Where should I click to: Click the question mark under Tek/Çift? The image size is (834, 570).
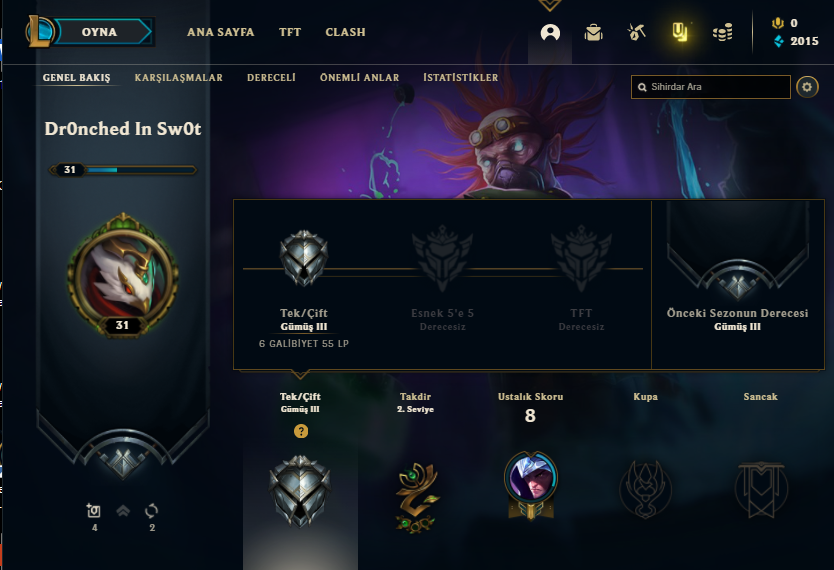click(x=301, y=431)
